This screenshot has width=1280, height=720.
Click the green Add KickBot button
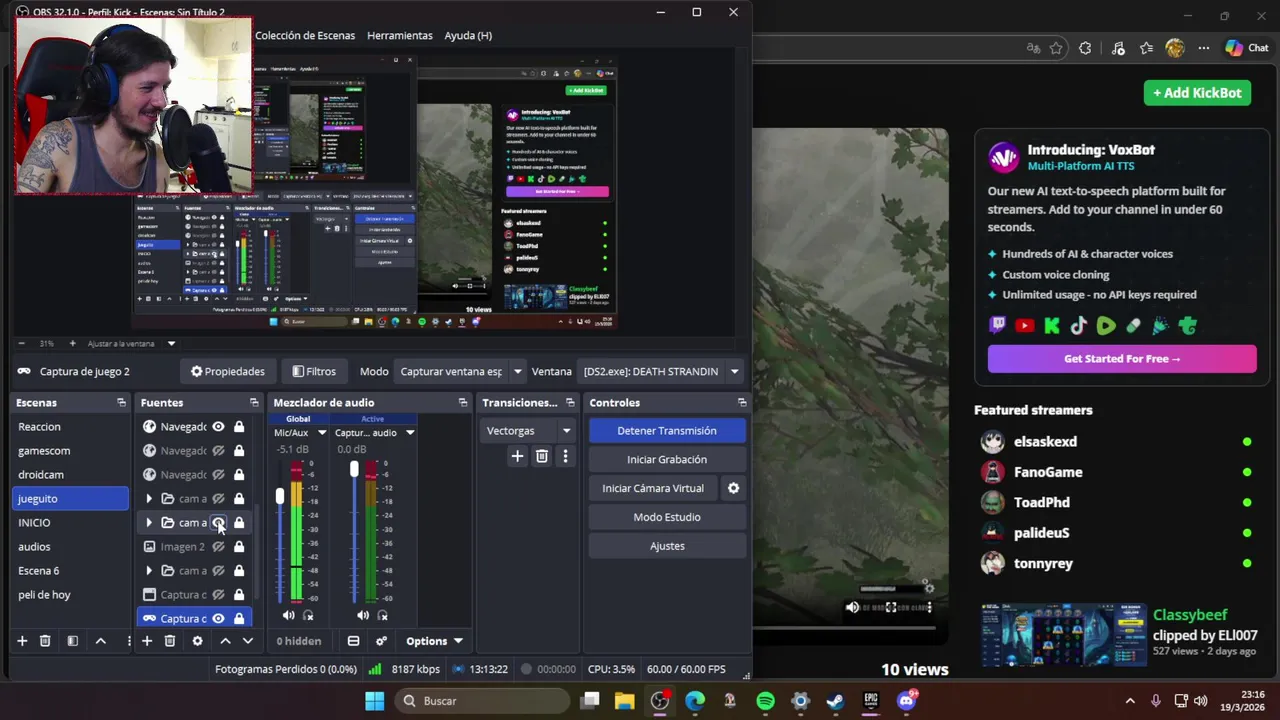click(x=1197, y=93)
